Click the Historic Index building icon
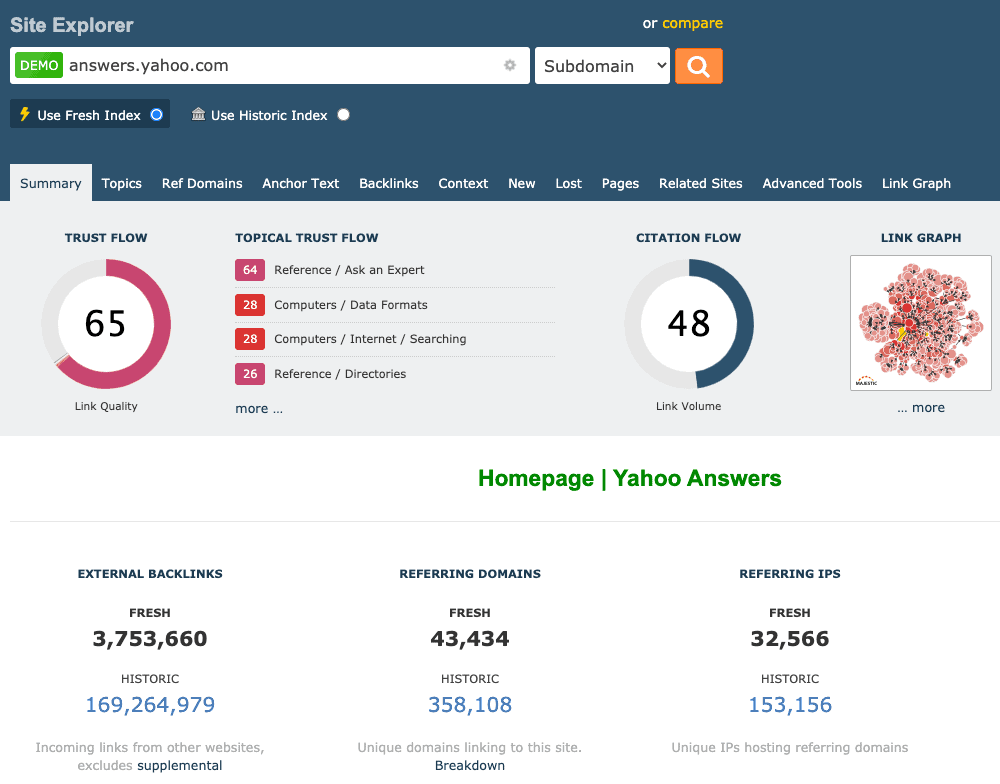This screenshot has width=1000, height=784. [x=198, y=115]
